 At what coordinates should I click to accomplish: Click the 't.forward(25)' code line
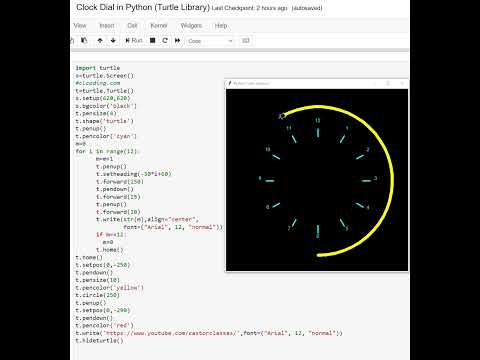118,197
